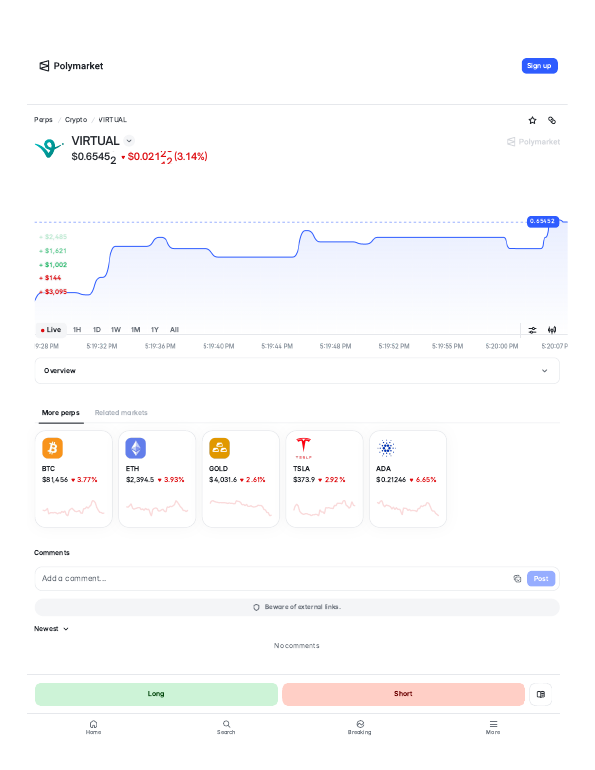
Task: Open Search in bottom navigation
Action: (226, 727)
